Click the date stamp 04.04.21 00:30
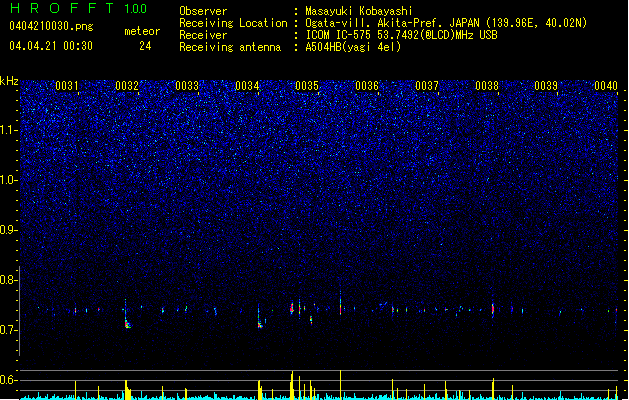 [51, 46]
